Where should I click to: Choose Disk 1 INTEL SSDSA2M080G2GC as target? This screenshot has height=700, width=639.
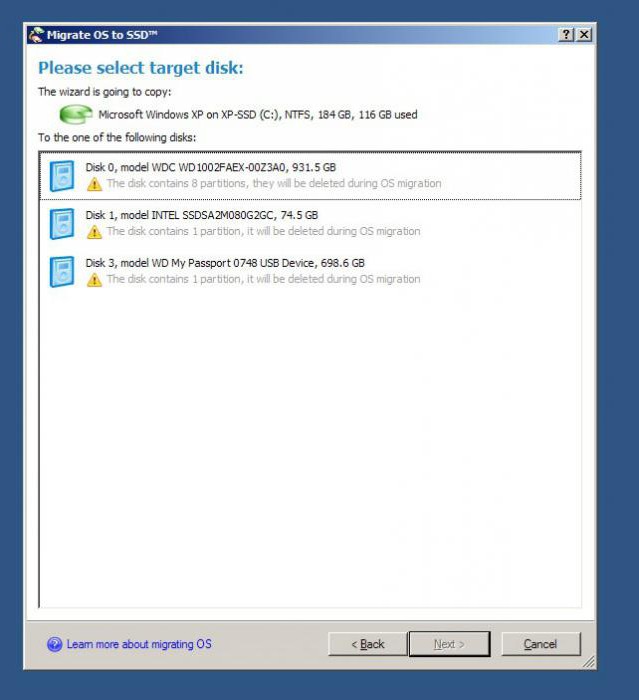310,224
